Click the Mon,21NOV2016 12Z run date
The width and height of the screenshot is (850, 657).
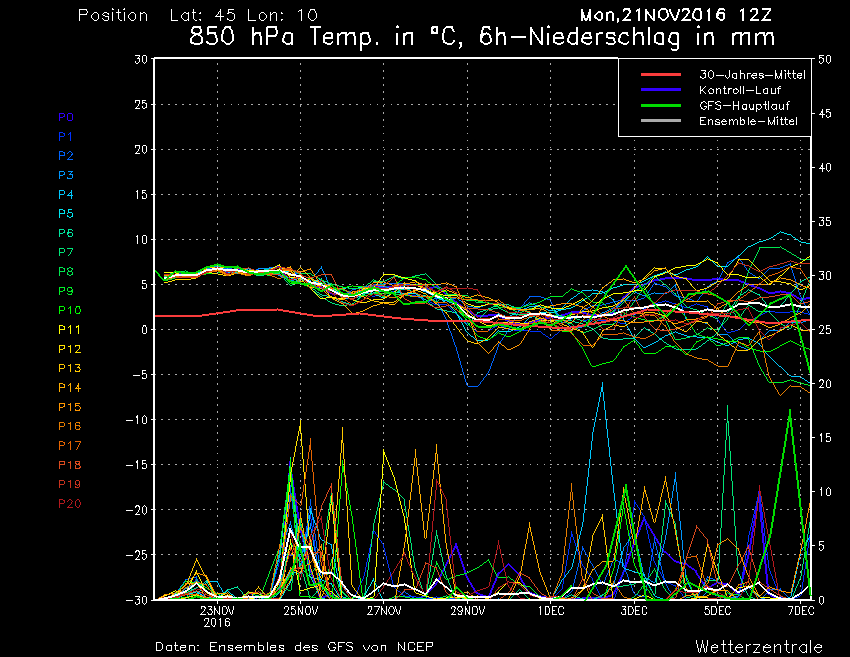pos(675,15)
